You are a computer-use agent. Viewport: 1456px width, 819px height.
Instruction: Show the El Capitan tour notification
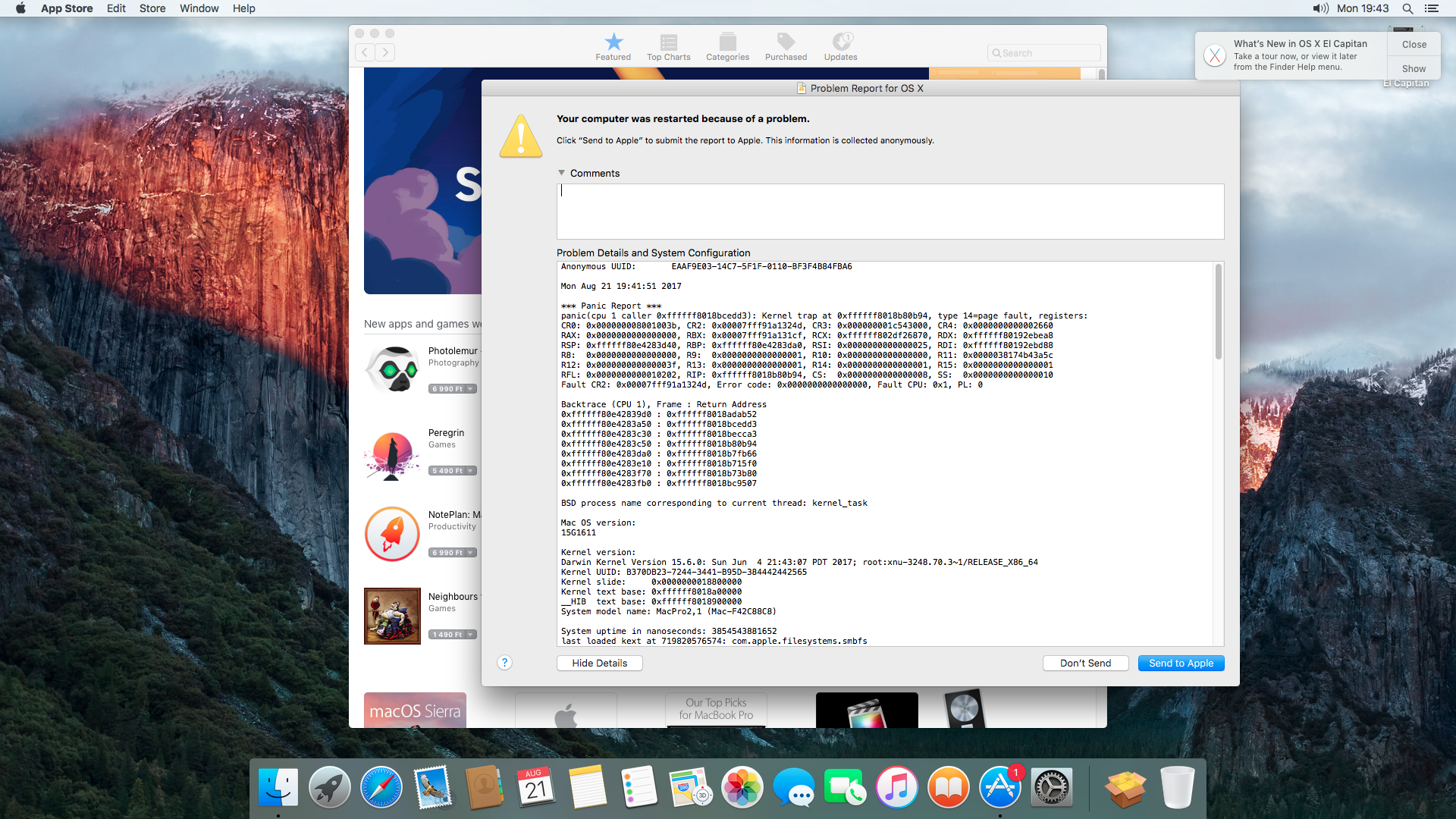1414,68
